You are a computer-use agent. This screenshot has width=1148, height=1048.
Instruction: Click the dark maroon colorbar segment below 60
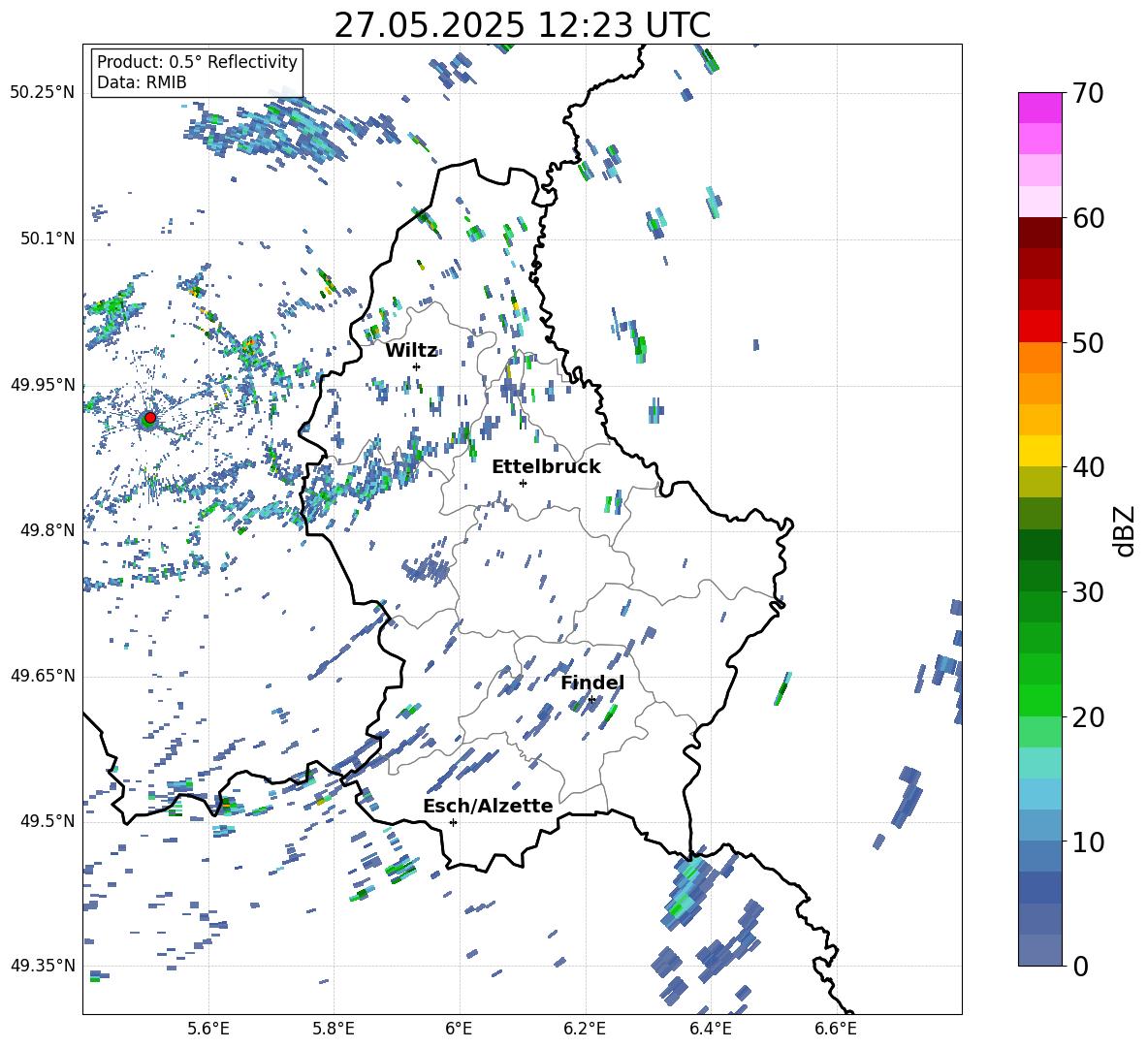(1039, 232)
